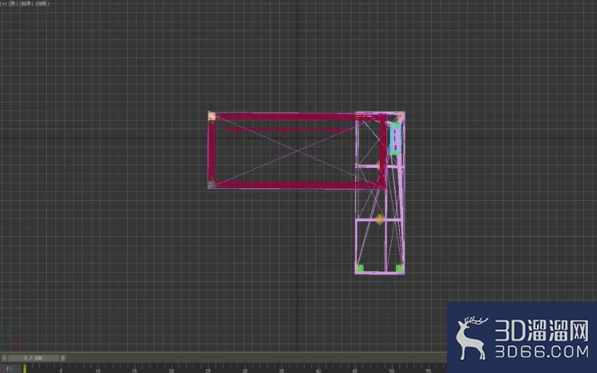The image size is (597, 373).
Task: Select the yellow diamond helper on the cabinet shelf
Action: (380, 219)
